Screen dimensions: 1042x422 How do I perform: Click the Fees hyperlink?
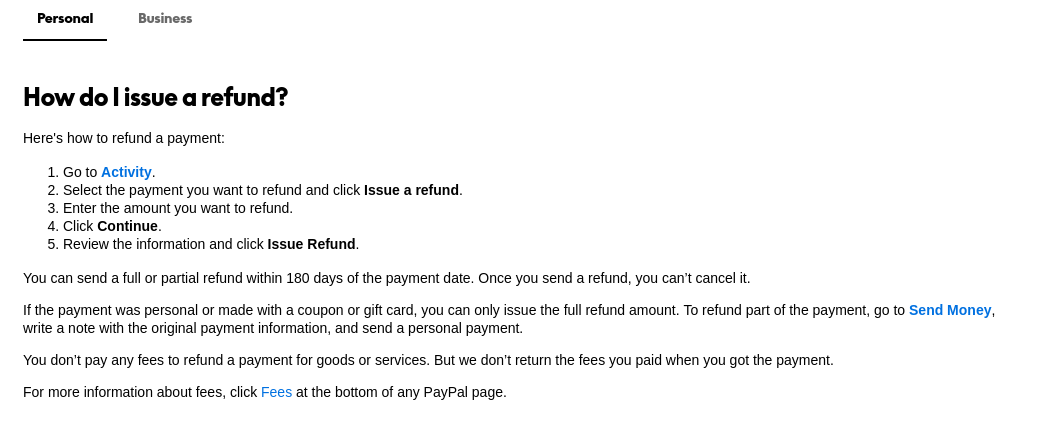coord(276,392)
